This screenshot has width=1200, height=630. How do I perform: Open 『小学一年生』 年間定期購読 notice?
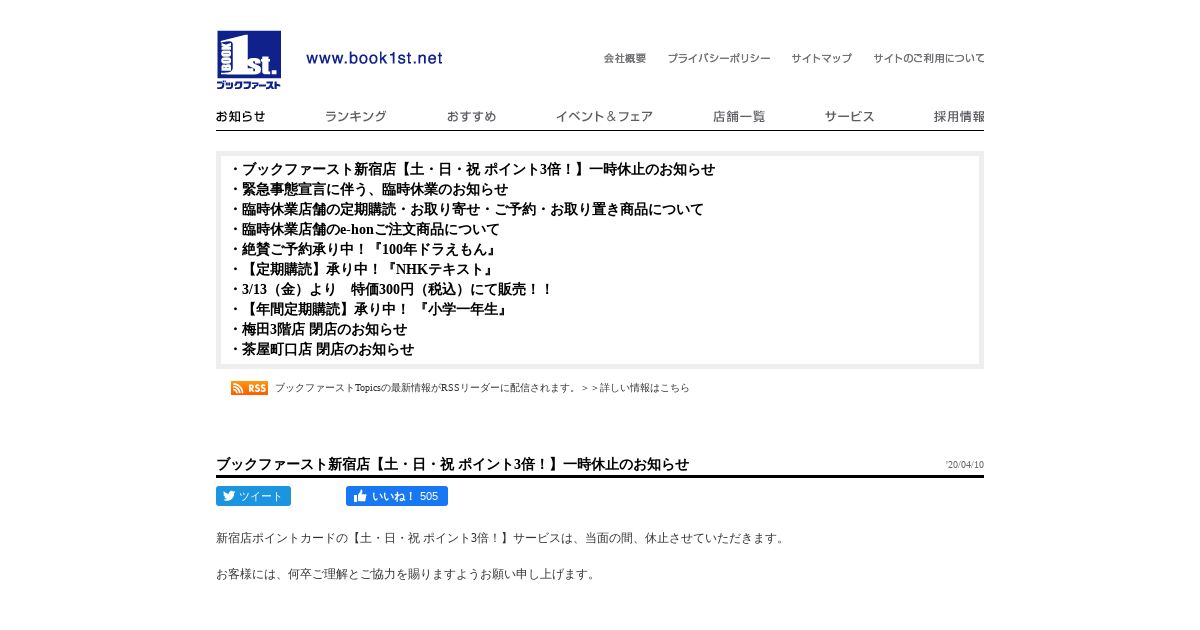coord(377,309)
